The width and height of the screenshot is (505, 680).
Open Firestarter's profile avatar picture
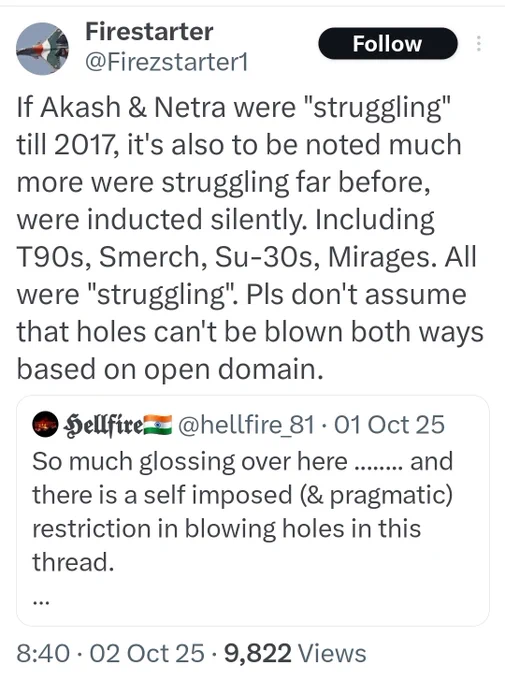(x=42, y=49)
